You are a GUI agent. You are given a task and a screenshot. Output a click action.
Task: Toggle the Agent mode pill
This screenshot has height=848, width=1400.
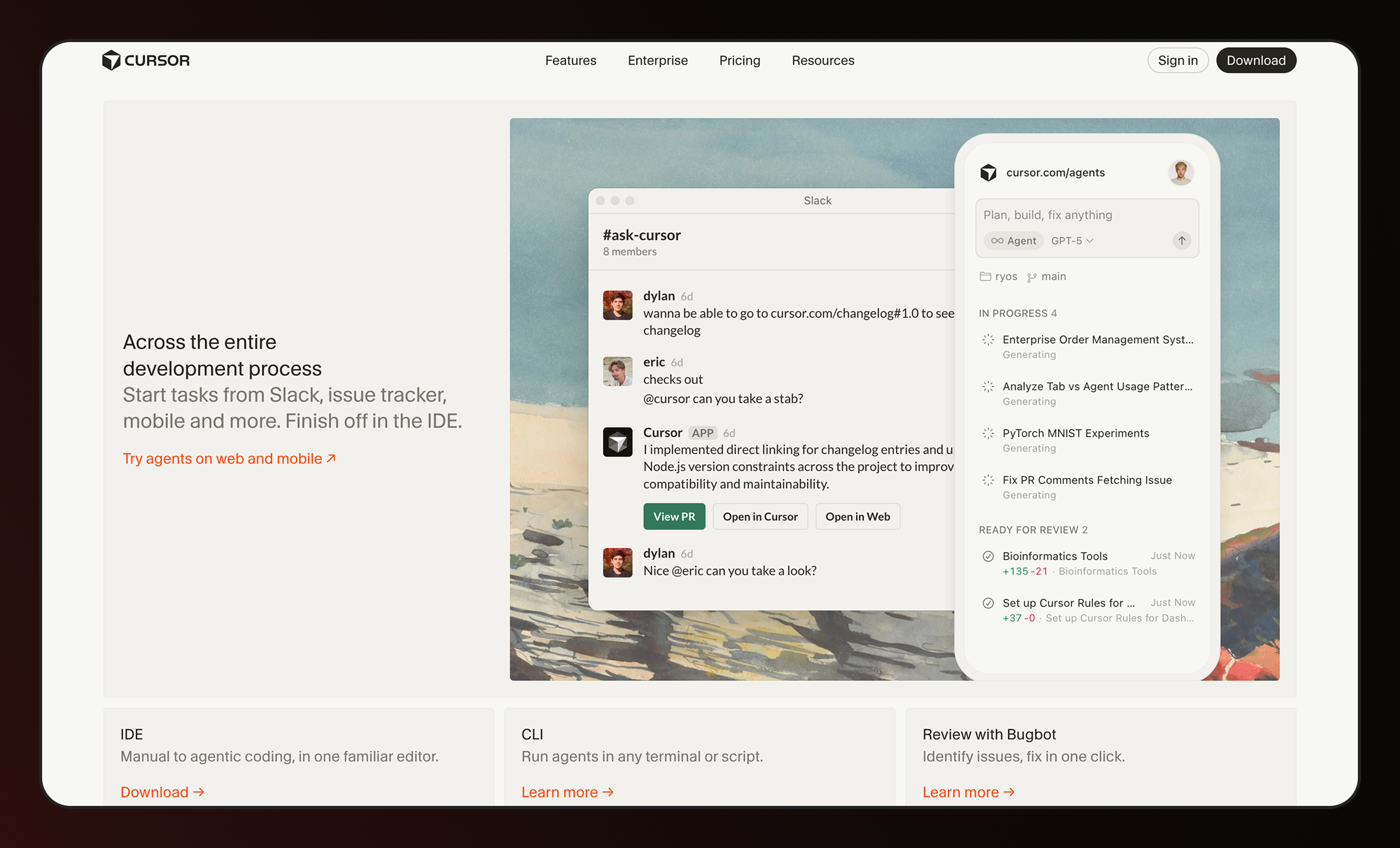tap(1014, 241)
